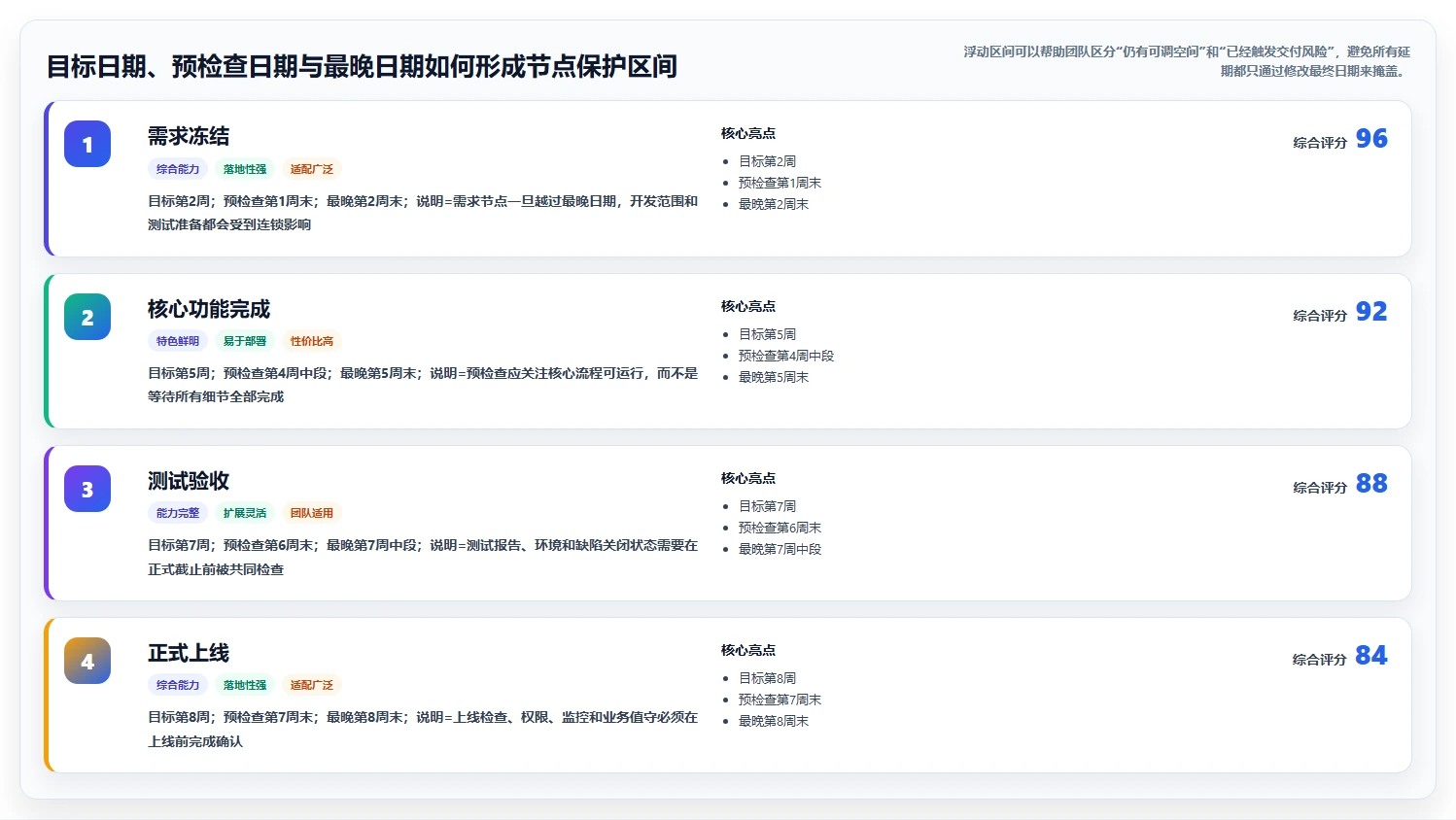Click the 预检查第6周末 bullet item

pyautogui.click(x=780, y=528)
